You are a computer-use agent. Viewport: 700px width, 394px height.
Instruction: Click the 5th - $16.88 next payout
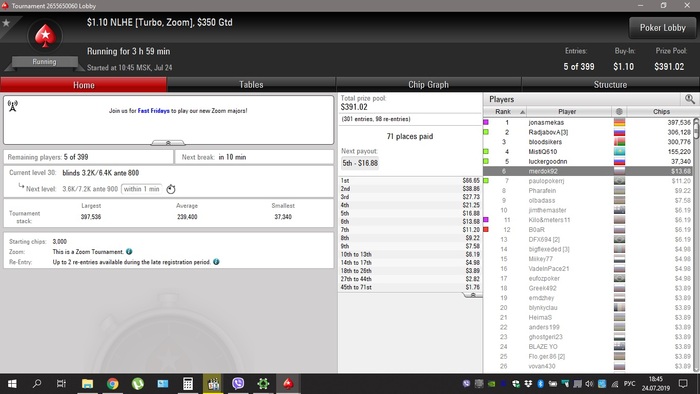[x=360, y=163]
